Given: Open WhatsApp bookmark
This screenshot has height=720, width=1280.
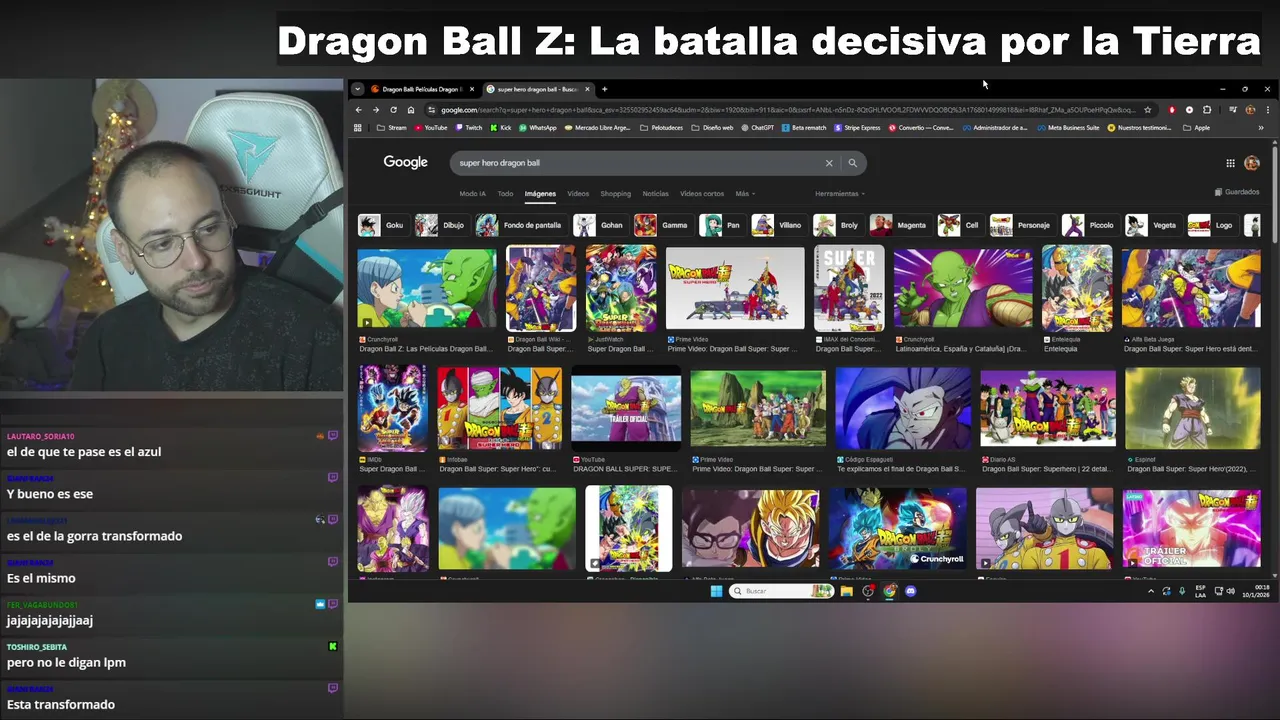Looking at the screenshot, I should click(537, 128).
